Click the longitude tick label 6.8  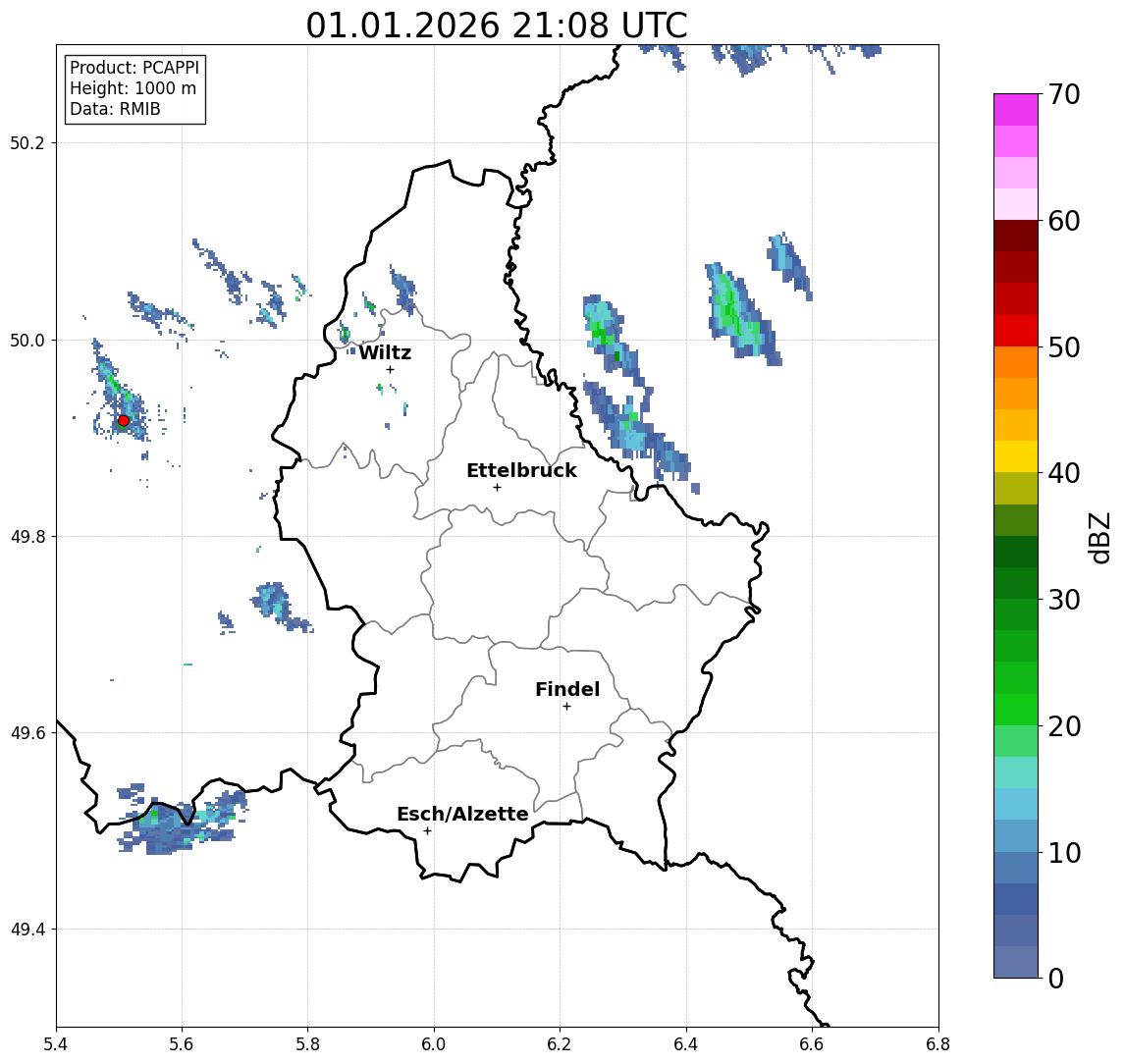938,1044
